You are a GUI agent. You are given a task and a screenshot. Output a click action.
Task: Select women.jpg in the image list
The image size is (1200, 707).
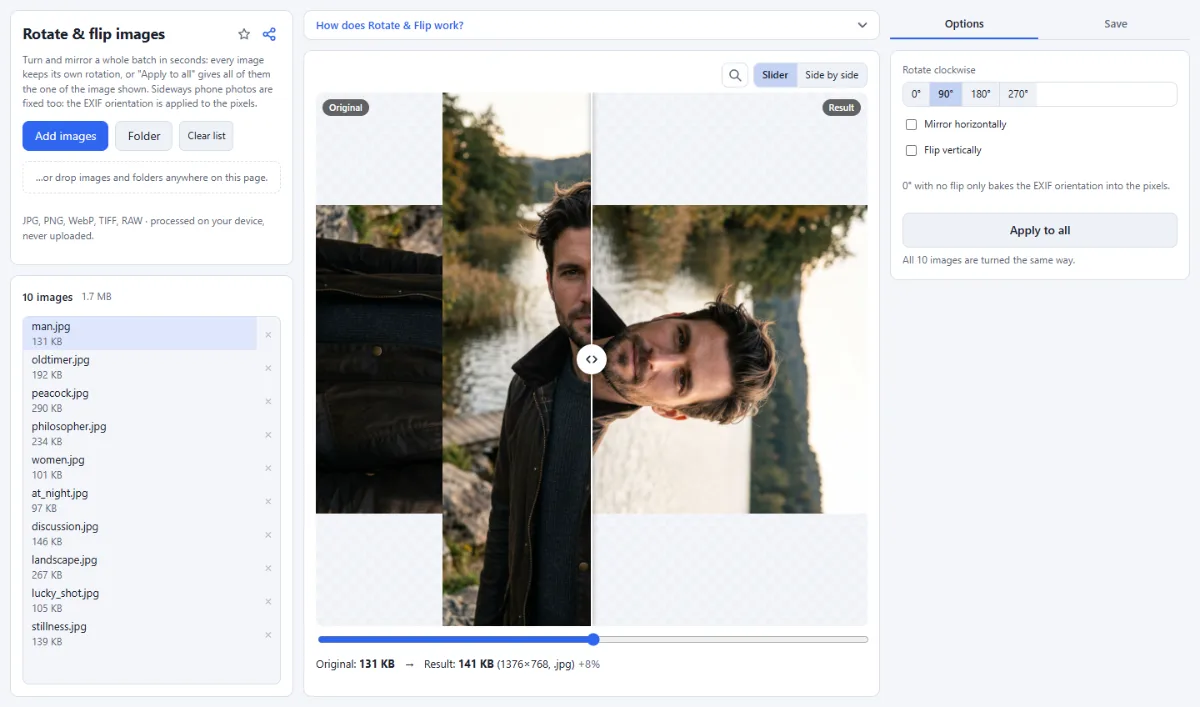(140, 467)
